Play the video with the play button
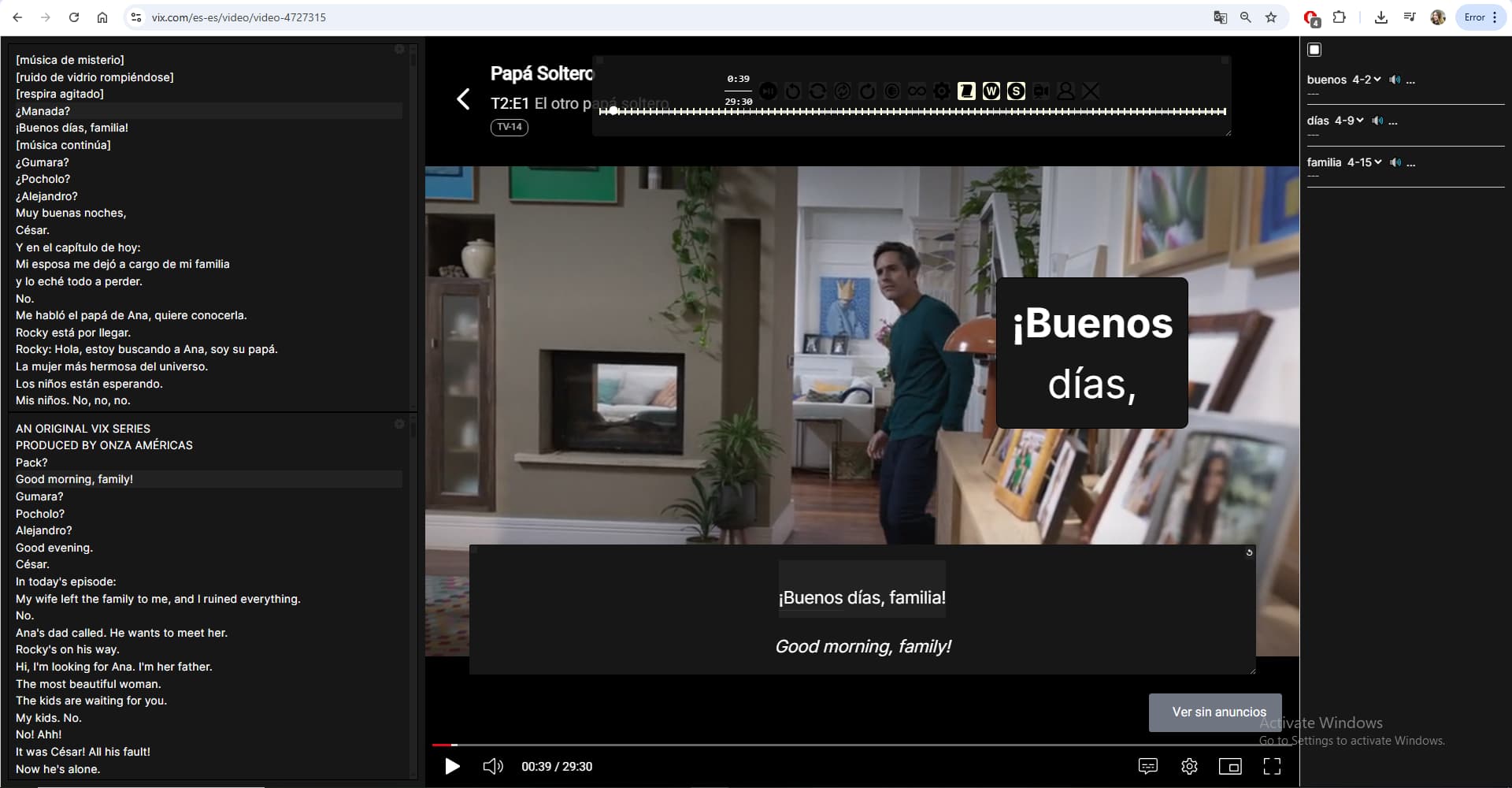Screen dimensions: 1512x788 click(x=452, y=766)
